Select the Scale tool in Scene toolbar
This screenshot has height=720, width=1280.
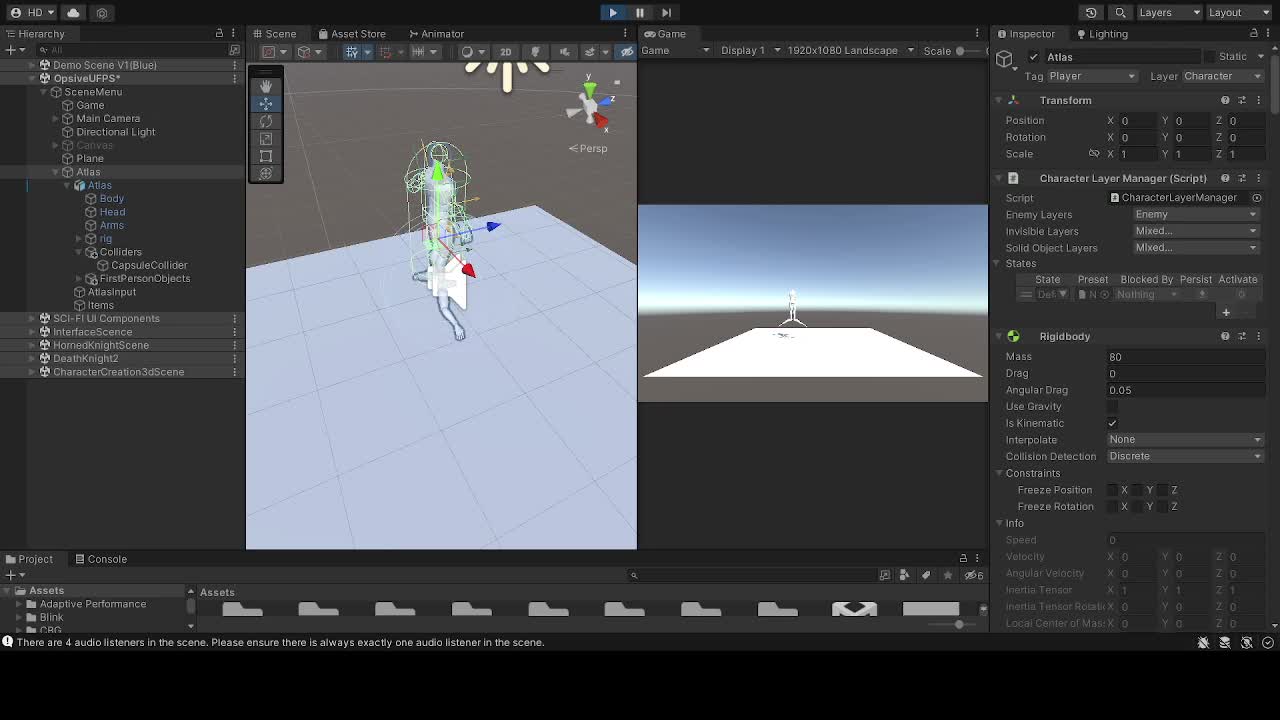point(266,139)
